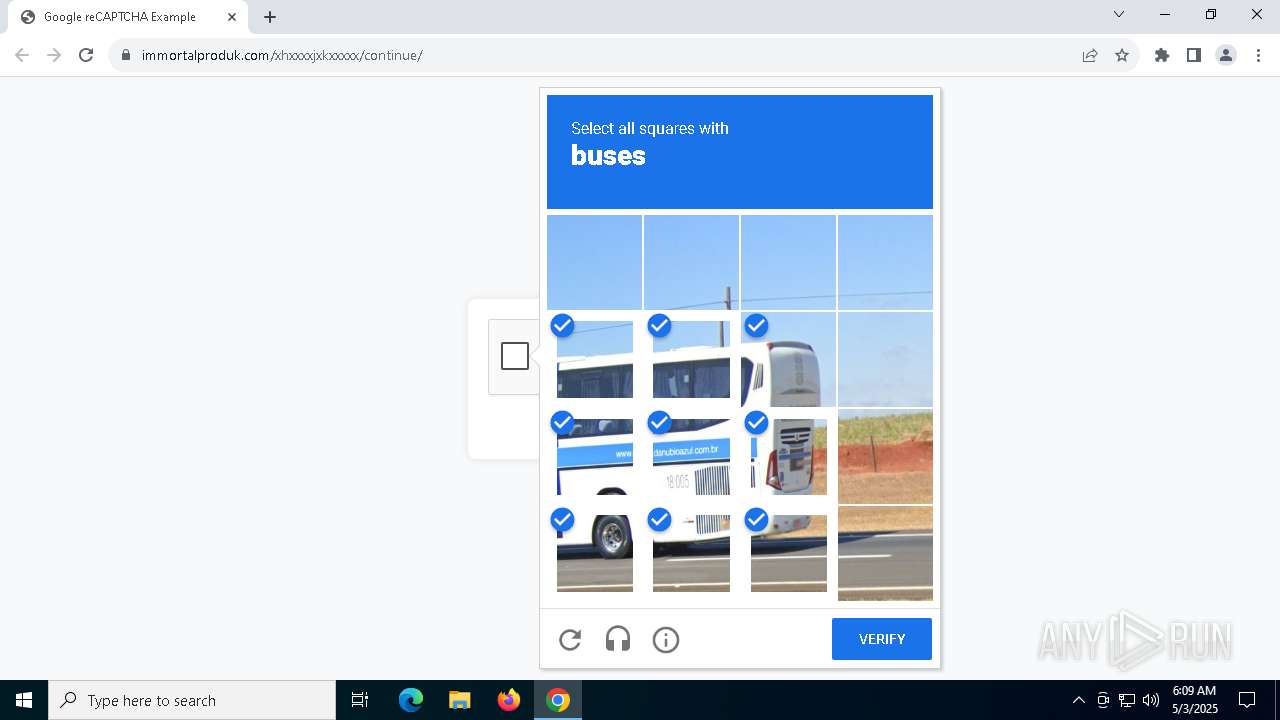Open the tab search chevron
The image size is (1280, 720).
(x=1119, y=14)
